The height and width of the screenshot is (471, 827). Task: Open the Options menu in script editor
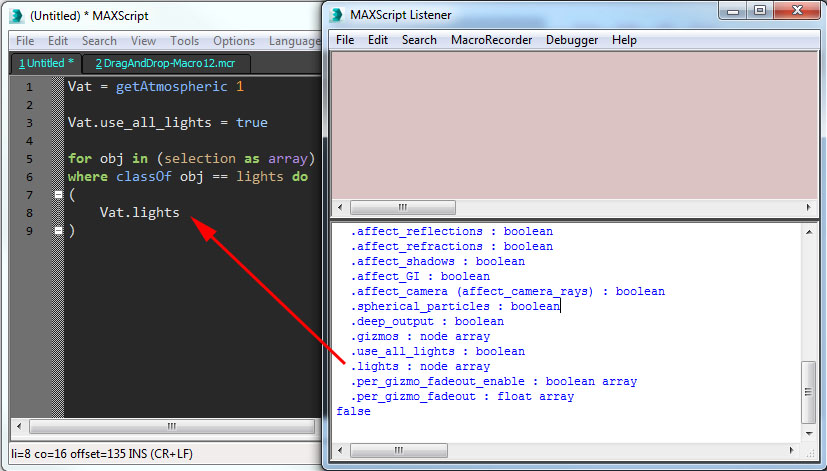coord(234,41)
